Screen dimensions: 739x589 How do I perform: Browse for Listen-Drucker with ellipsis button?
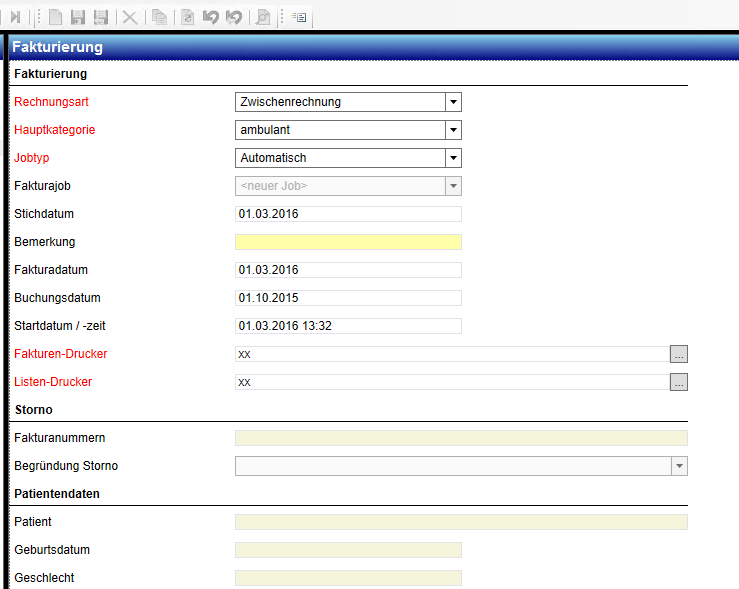pos(679,382)
